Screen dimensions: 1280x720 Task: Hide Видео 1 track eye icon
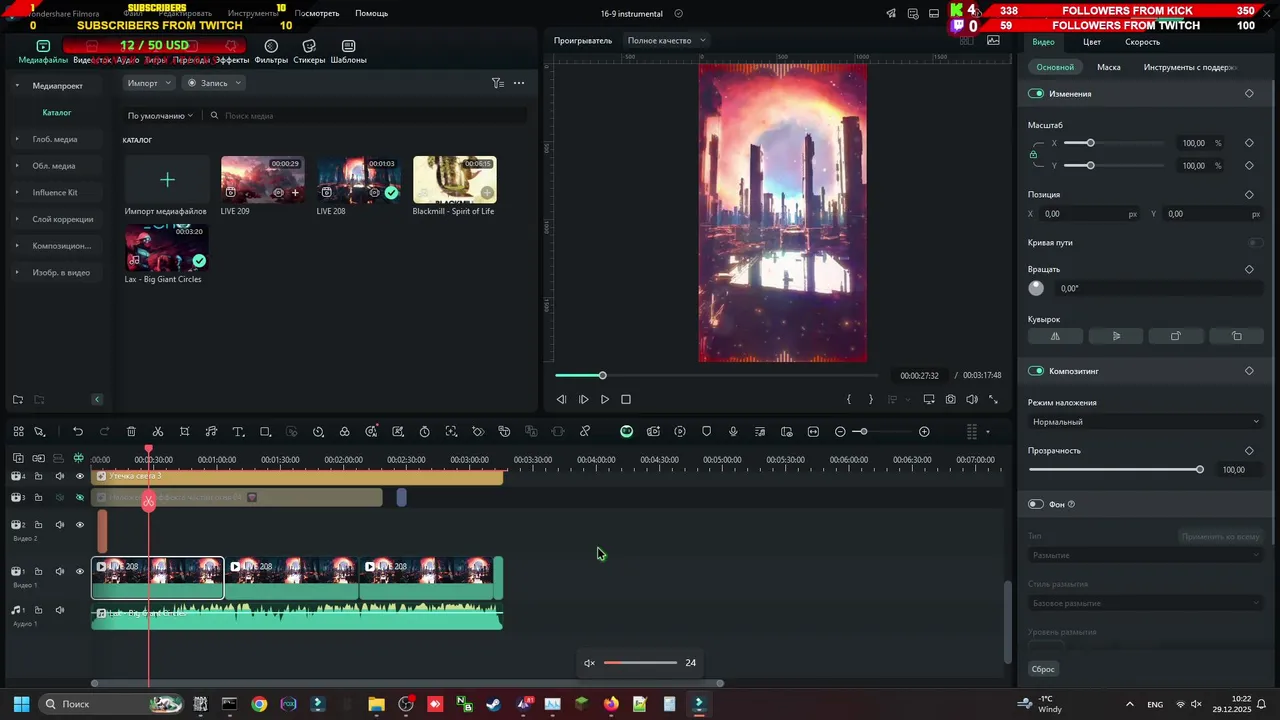click(x=80, y=572)
